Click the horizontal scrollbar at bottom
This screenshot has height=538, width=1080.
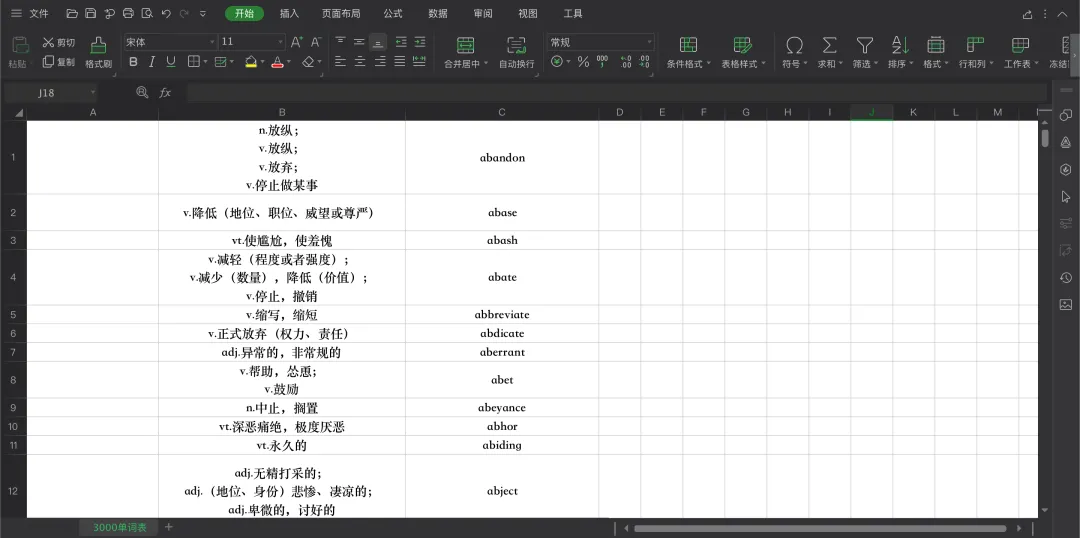(820, 528)
